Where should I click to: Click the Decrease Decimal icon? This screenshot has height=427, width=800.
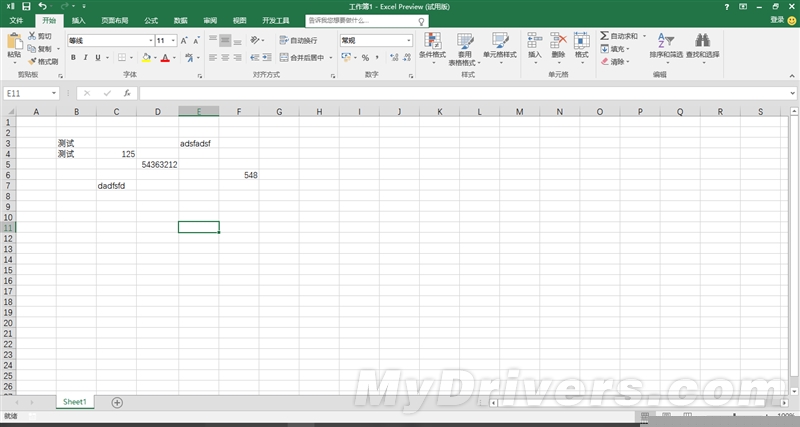coord(407,58)
